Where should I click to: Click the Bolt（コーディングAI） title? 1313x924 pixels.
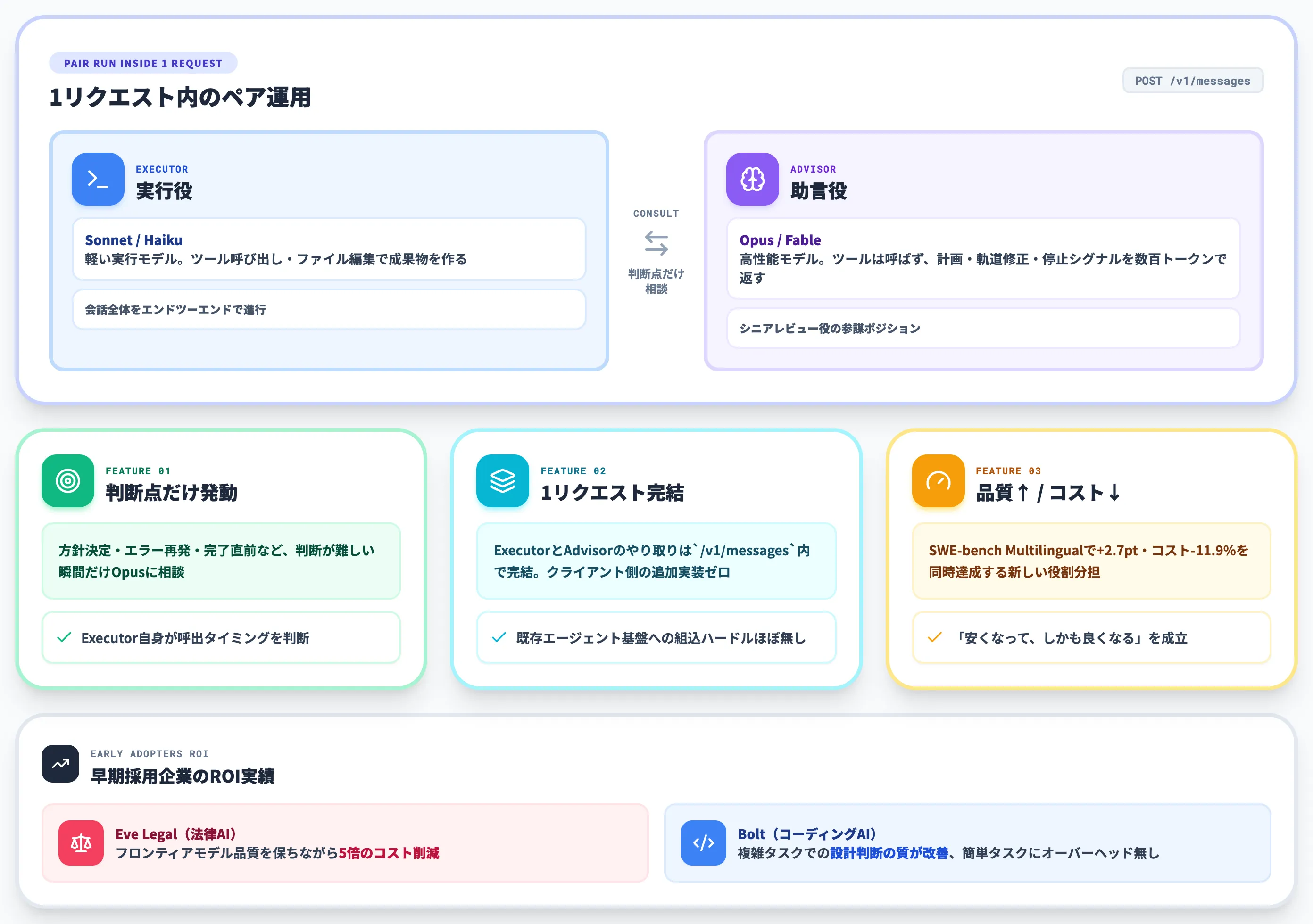807,834
